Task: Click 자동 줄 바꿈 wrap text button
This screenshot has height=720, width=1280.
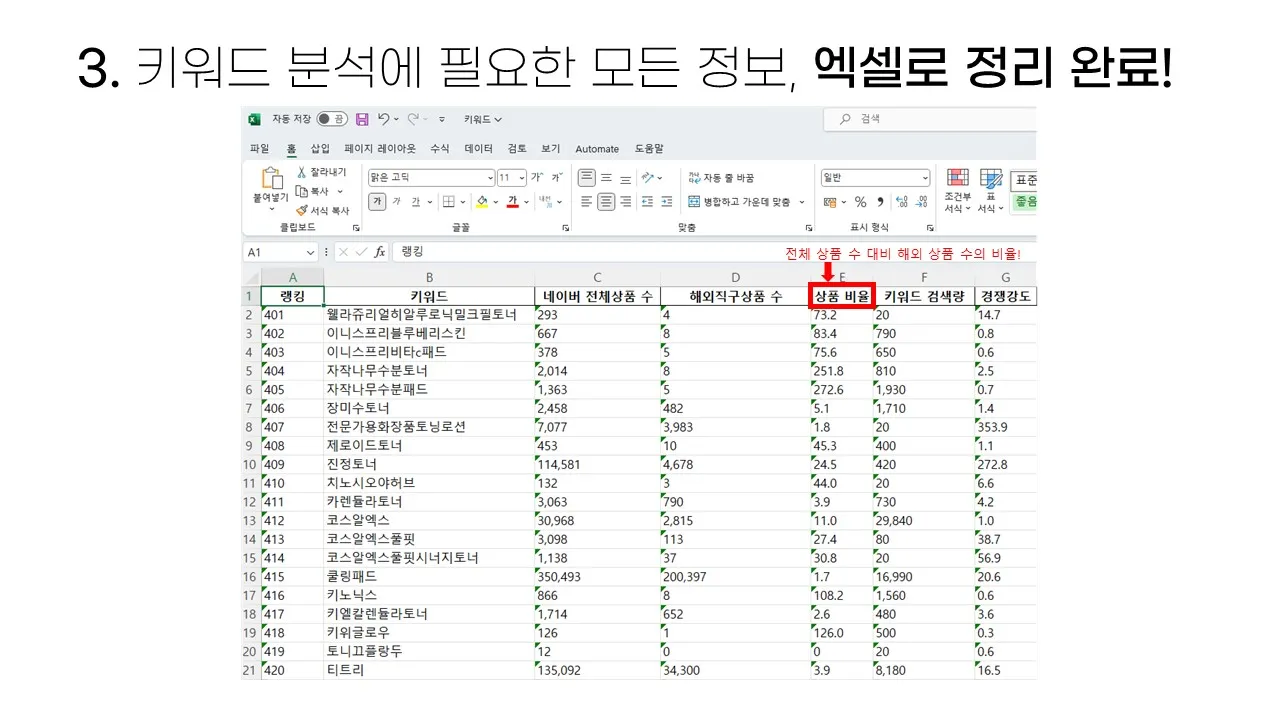Action: pos(722,178)
